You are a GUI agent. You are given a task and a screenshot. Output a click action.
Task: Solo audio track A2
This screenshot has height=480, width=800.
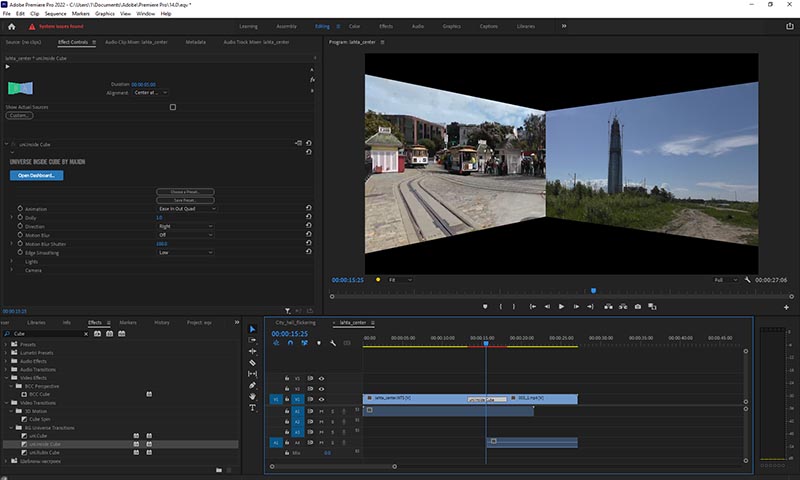(x=333, y=422)
